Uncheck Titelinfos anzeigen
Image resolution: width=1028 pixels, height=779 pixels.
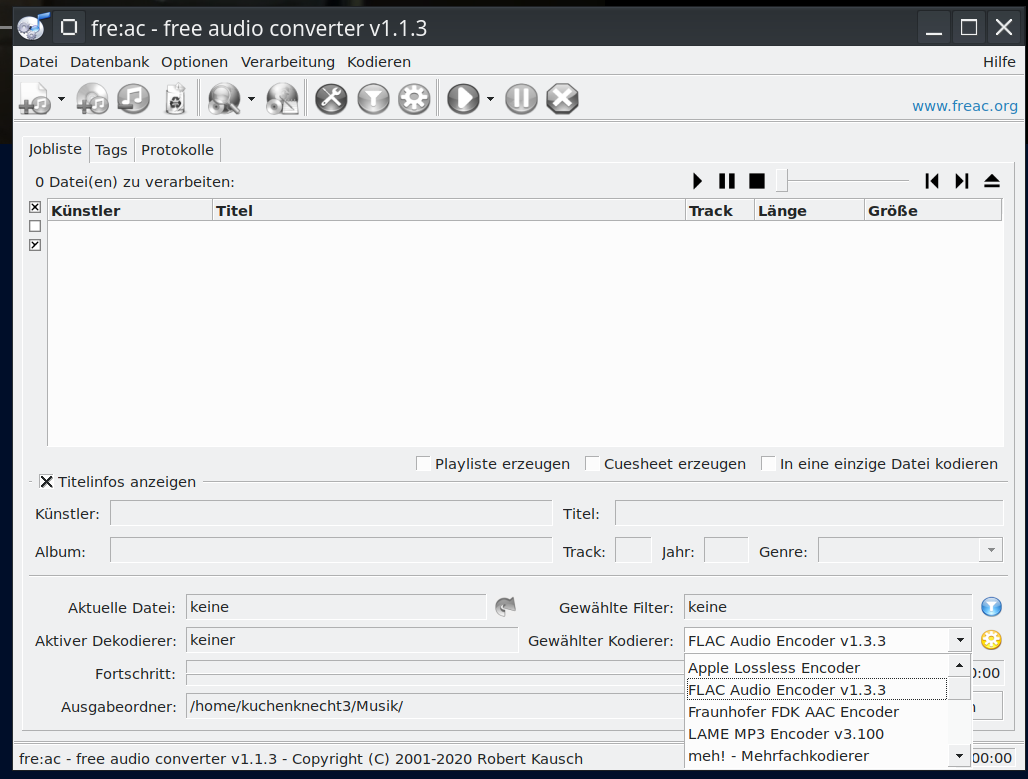(47, 482)
